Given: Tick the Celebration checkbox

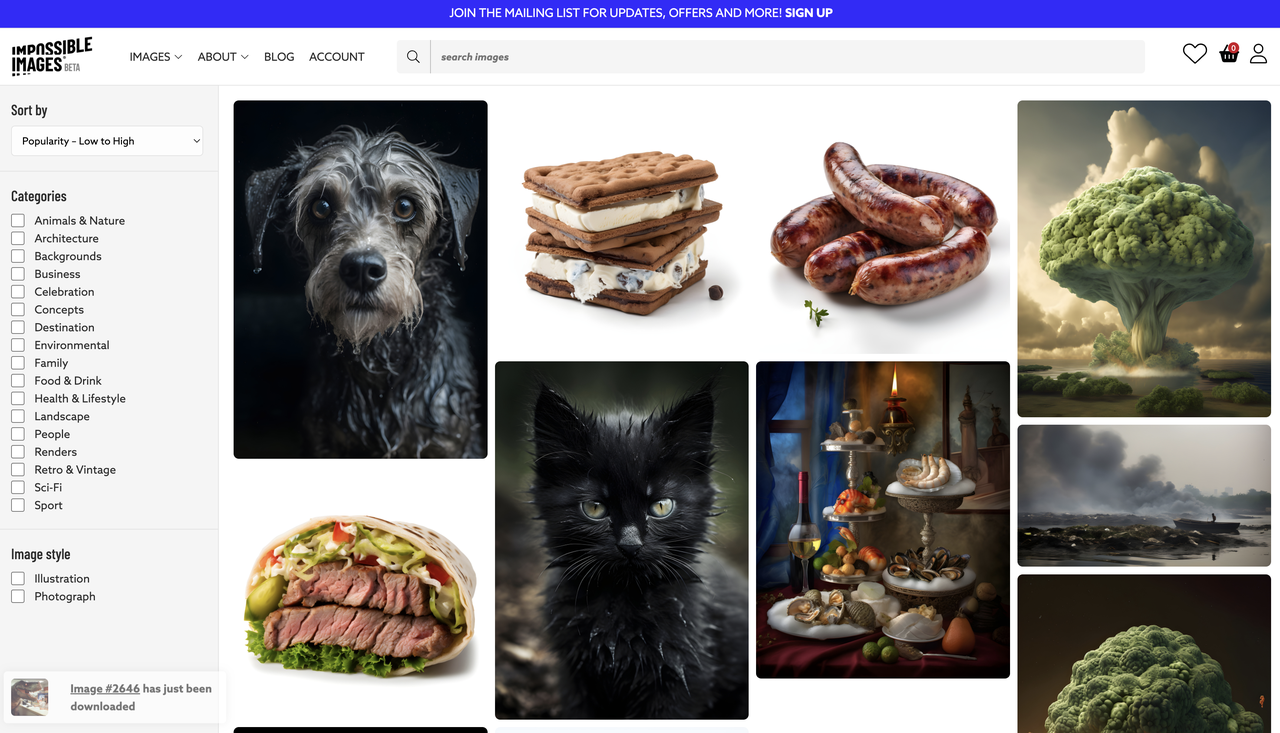Looking at the screenshot, I should pos(18,292).
